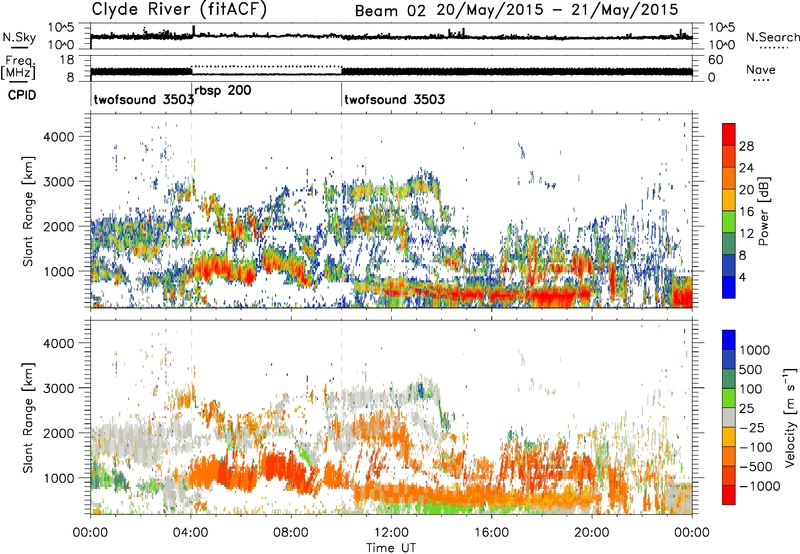The width and height of the screenshot is (800, 554).
Task: Click the '18' frequency axis tick
Action: point(66,60)
